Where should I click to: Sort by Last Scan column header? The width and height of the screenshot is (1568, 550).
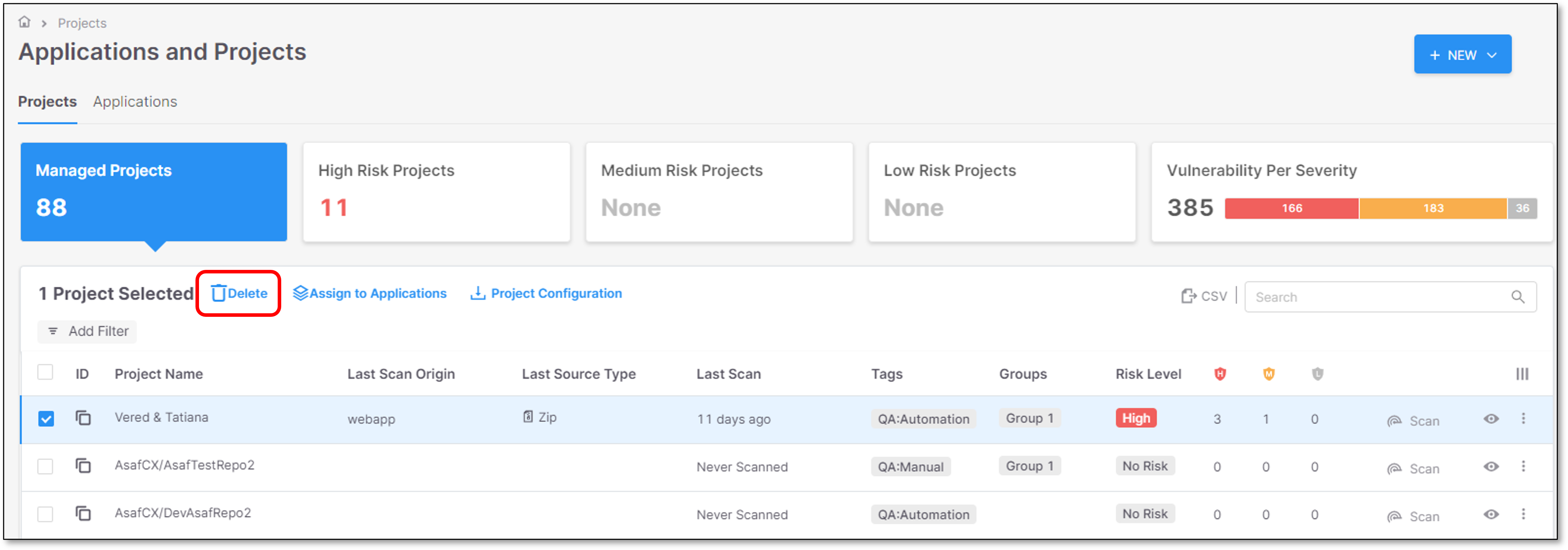point(729,374)
